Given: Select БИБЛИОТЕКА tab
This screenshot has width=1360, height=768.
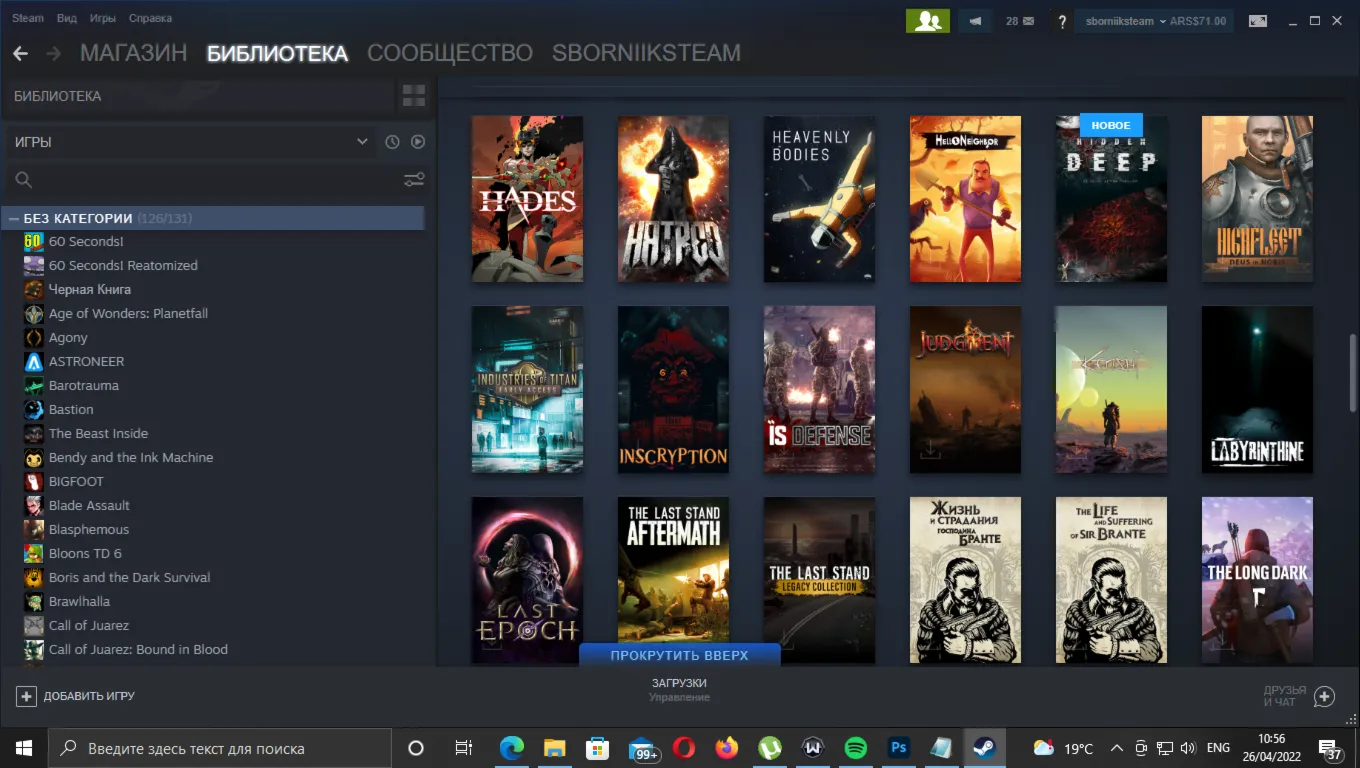Looking at the screenshot, I should click(277, 53).
